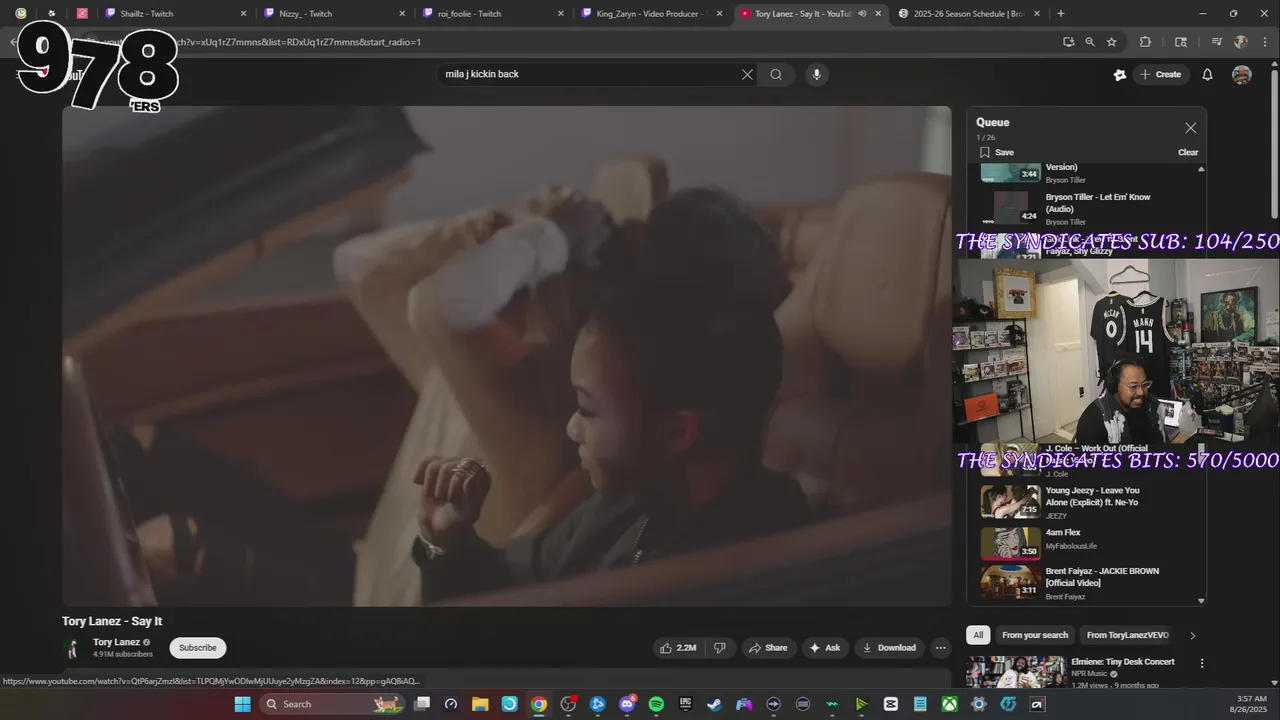Open the Chrome three-dot menu
The width and height of the screenshot is (1280, 720).
click(1264, 42)
